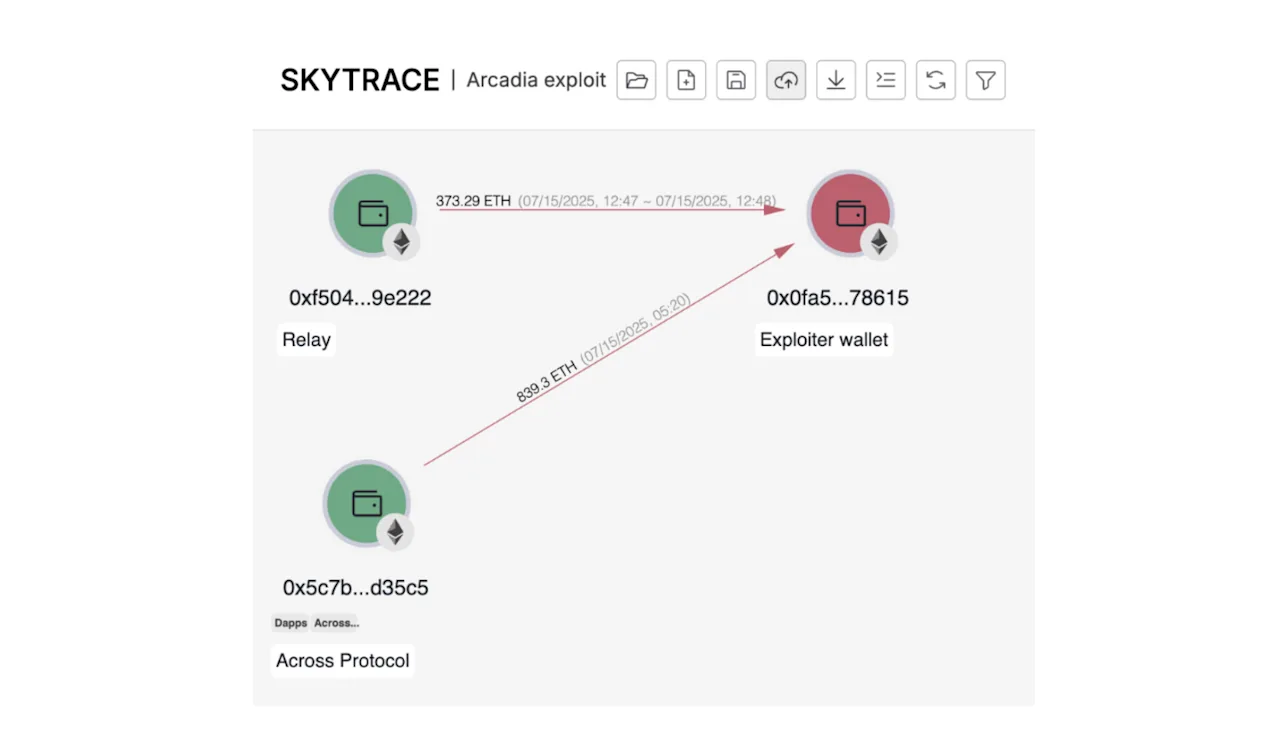This screenshot has width=1280, height=755.
Task: Click the Across... tag
Action: 335,623
